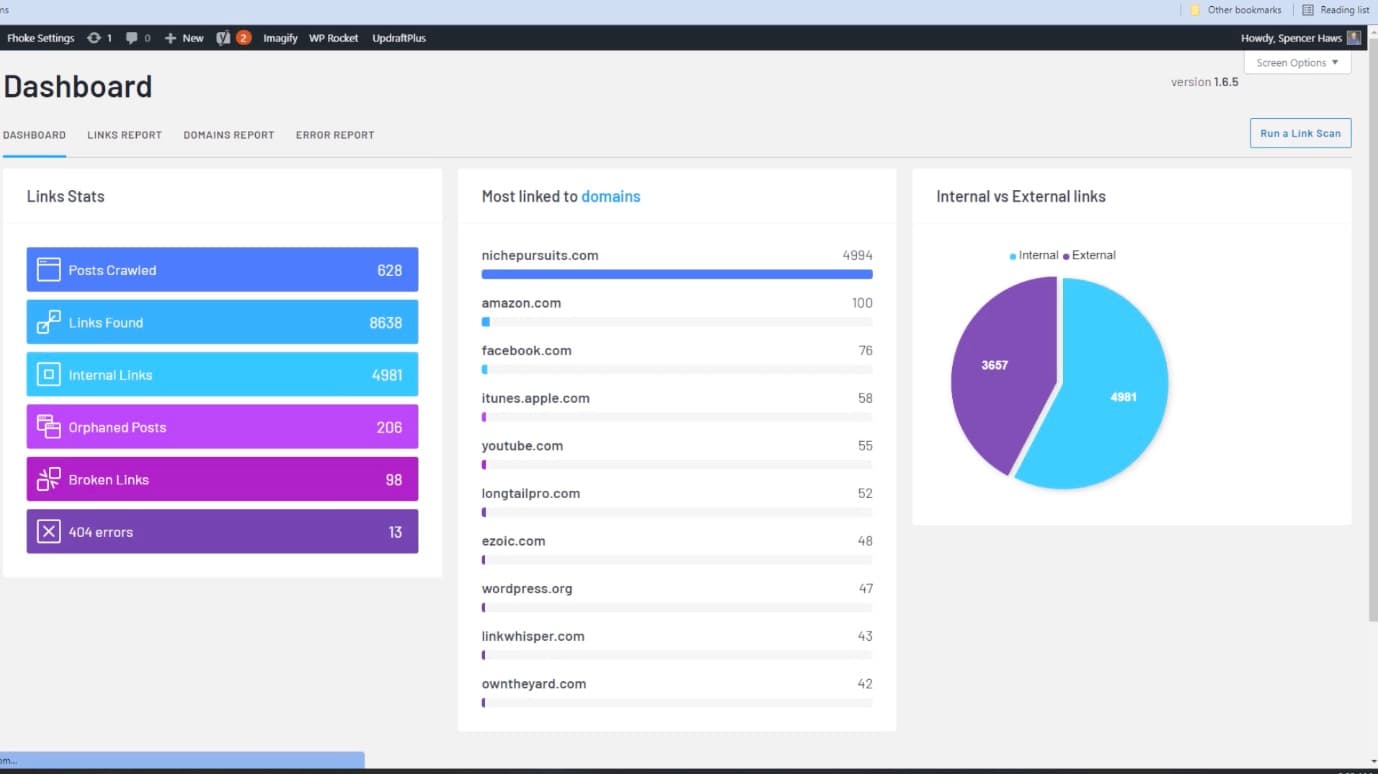This screenshot has width=1378, height=774.
Task: Toggle the External legend in pie chart
Action: tap(1089, 256)
